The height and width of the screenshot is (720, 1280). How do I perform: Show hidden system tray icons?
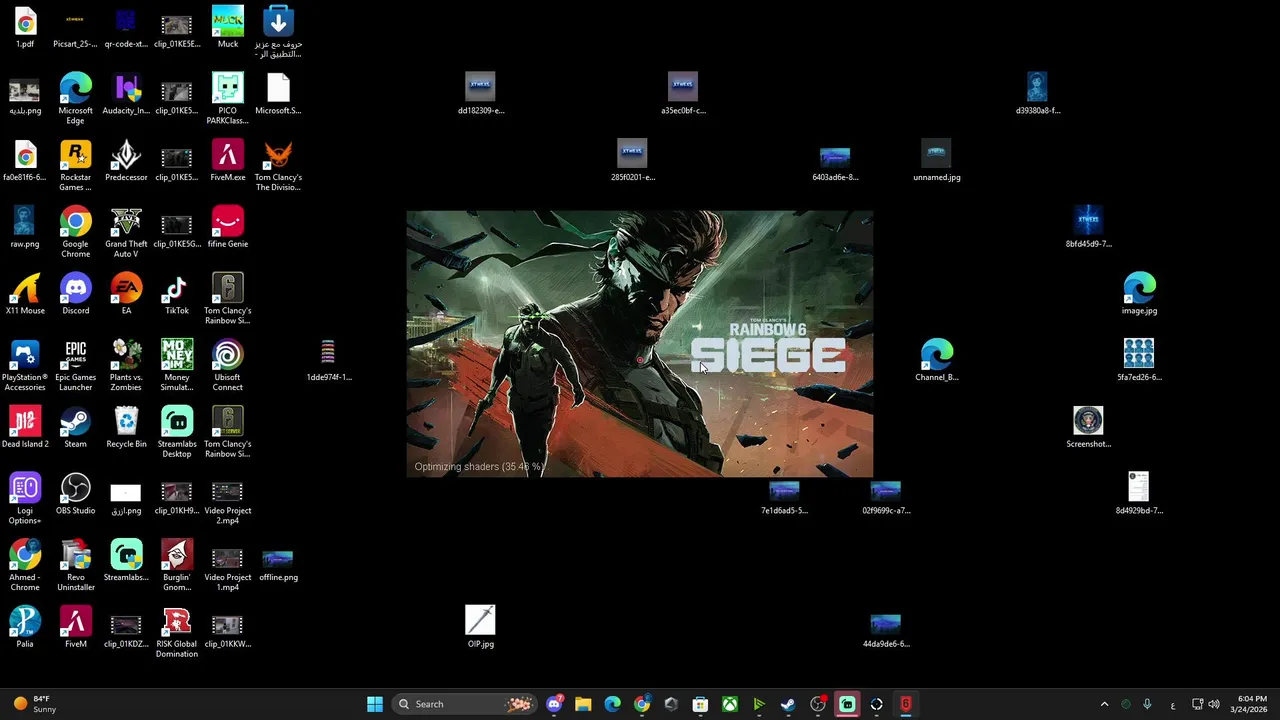coord(1104,704)
